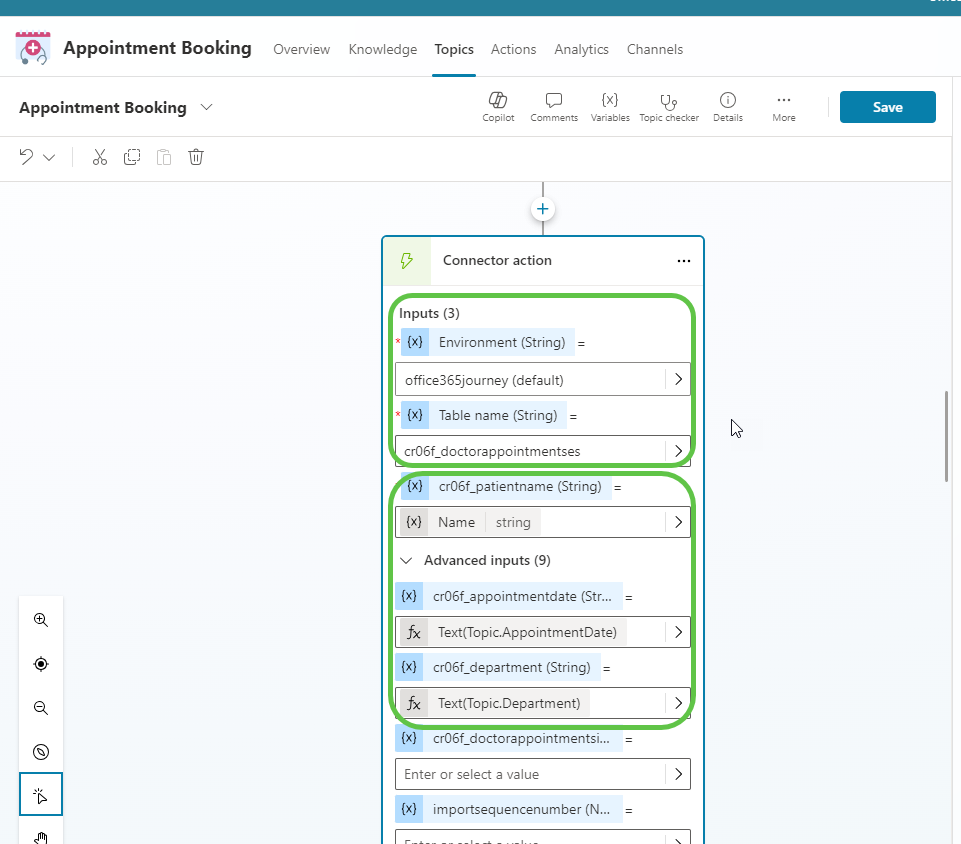Add a new node with the plus button
This screenshot has height=844, width=961.
[x=542, y=209]
